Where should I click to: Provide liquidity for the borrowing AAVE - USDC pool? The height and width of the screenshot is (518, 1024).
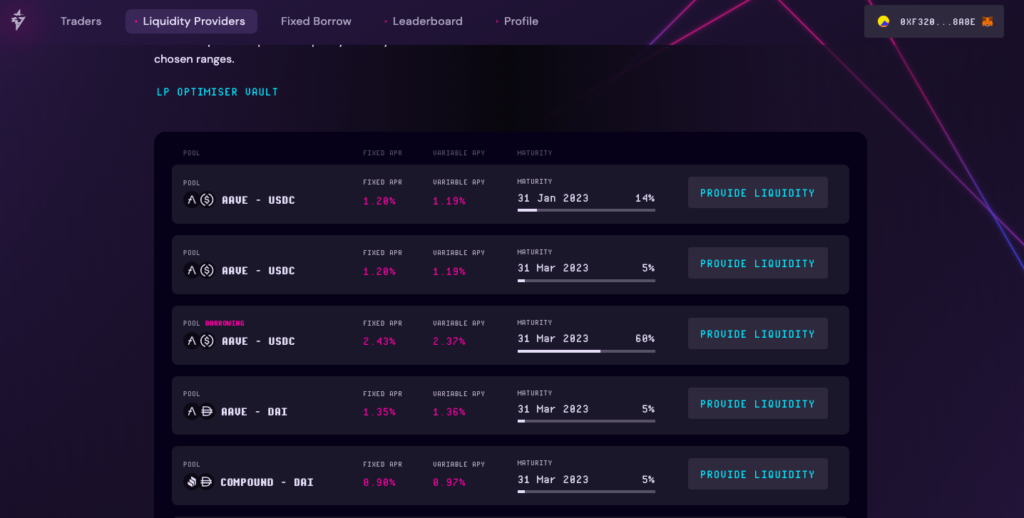(x=758, y=334)
